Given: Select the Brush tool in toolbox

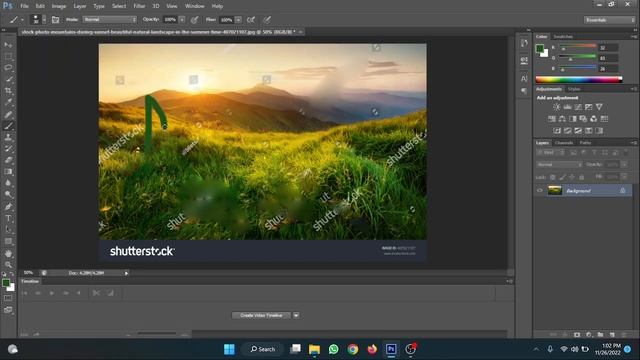Looking at the screenshot, I should coord(8,126).
